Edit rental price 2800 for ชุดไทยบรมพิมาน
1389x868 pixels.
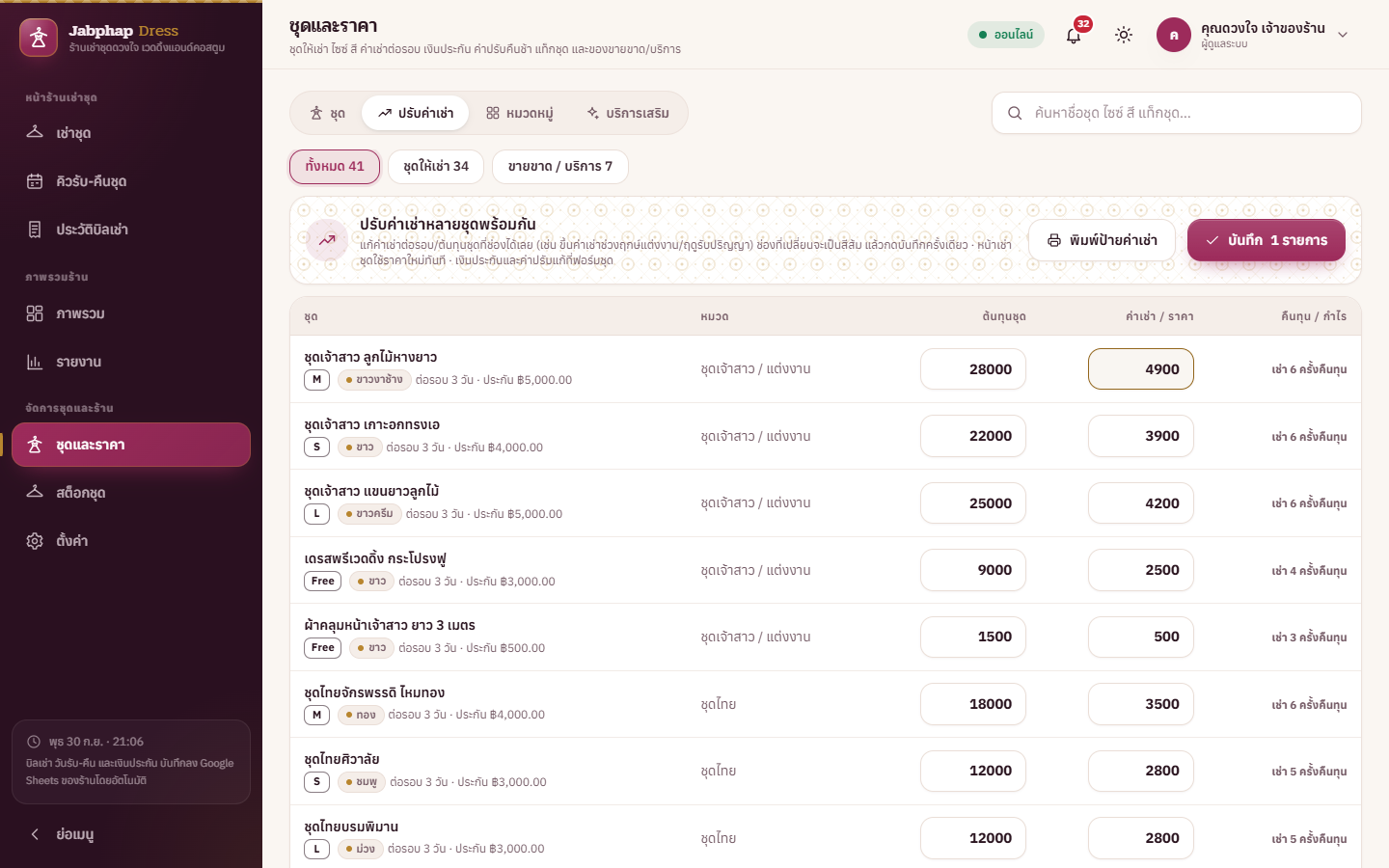click(1141, 838)
